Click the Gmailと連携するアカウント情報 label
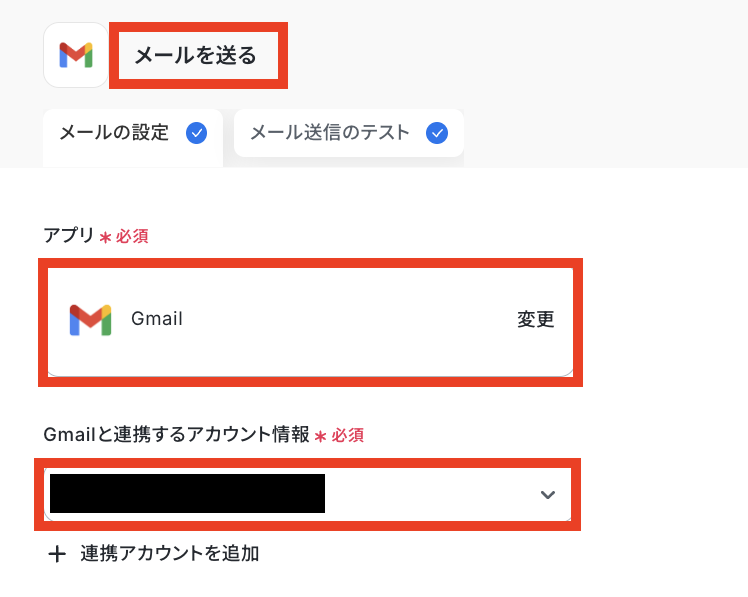 click(x=177, y=435)
